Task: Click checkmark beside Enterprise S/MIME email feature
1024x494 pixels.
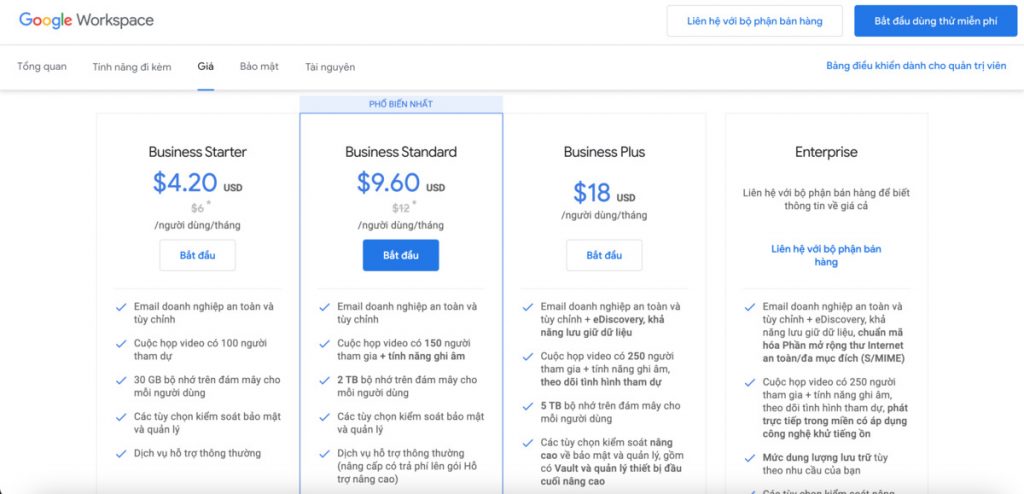Action: 750,307
